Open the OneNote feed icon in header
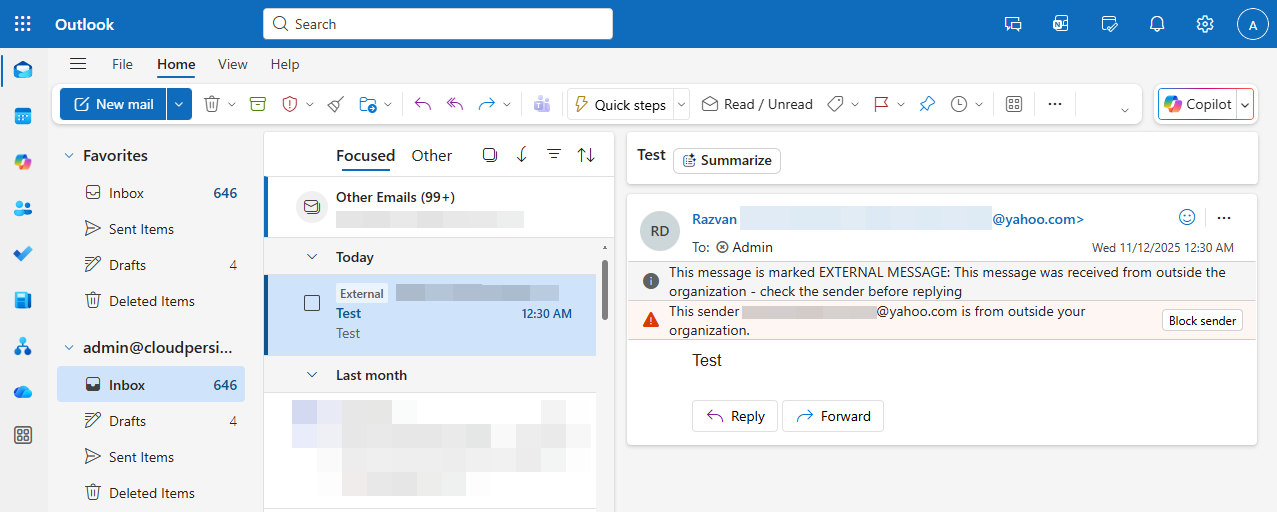Viewport: 1277px width, 512px height. click(1061, 24)
